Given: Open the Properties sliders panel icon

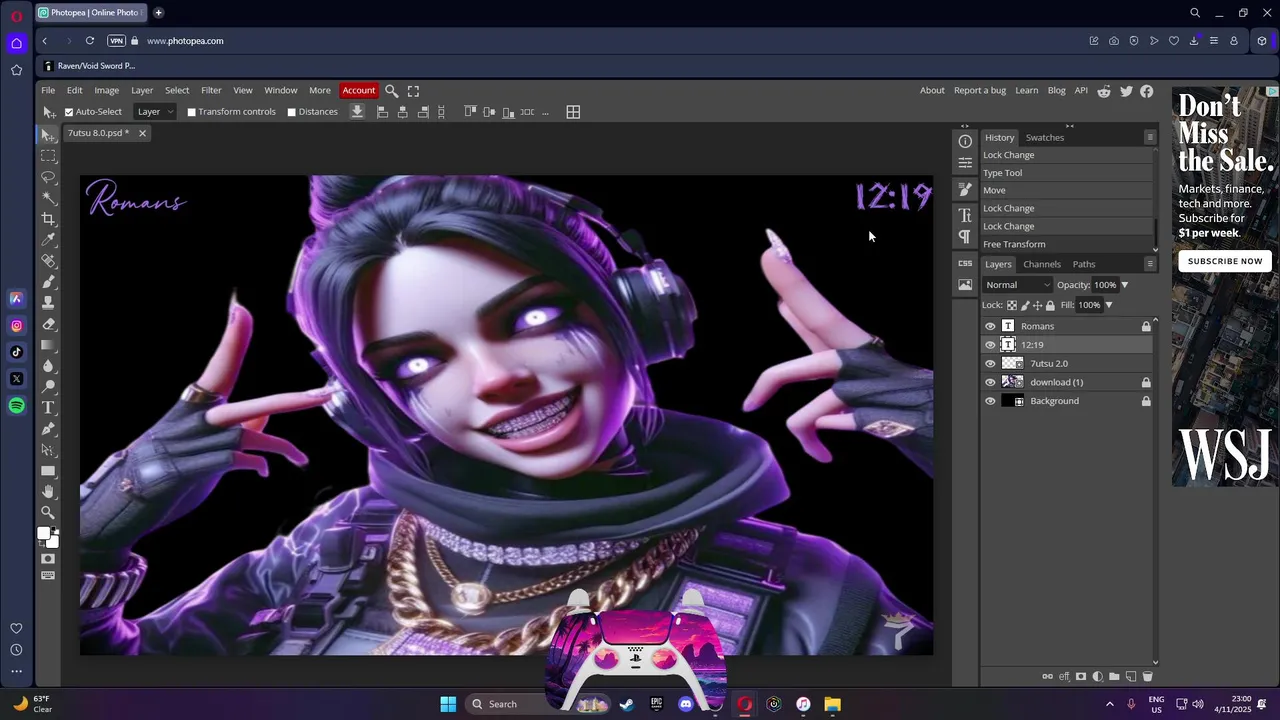Looking at the screenshot, I should point(965,163).
